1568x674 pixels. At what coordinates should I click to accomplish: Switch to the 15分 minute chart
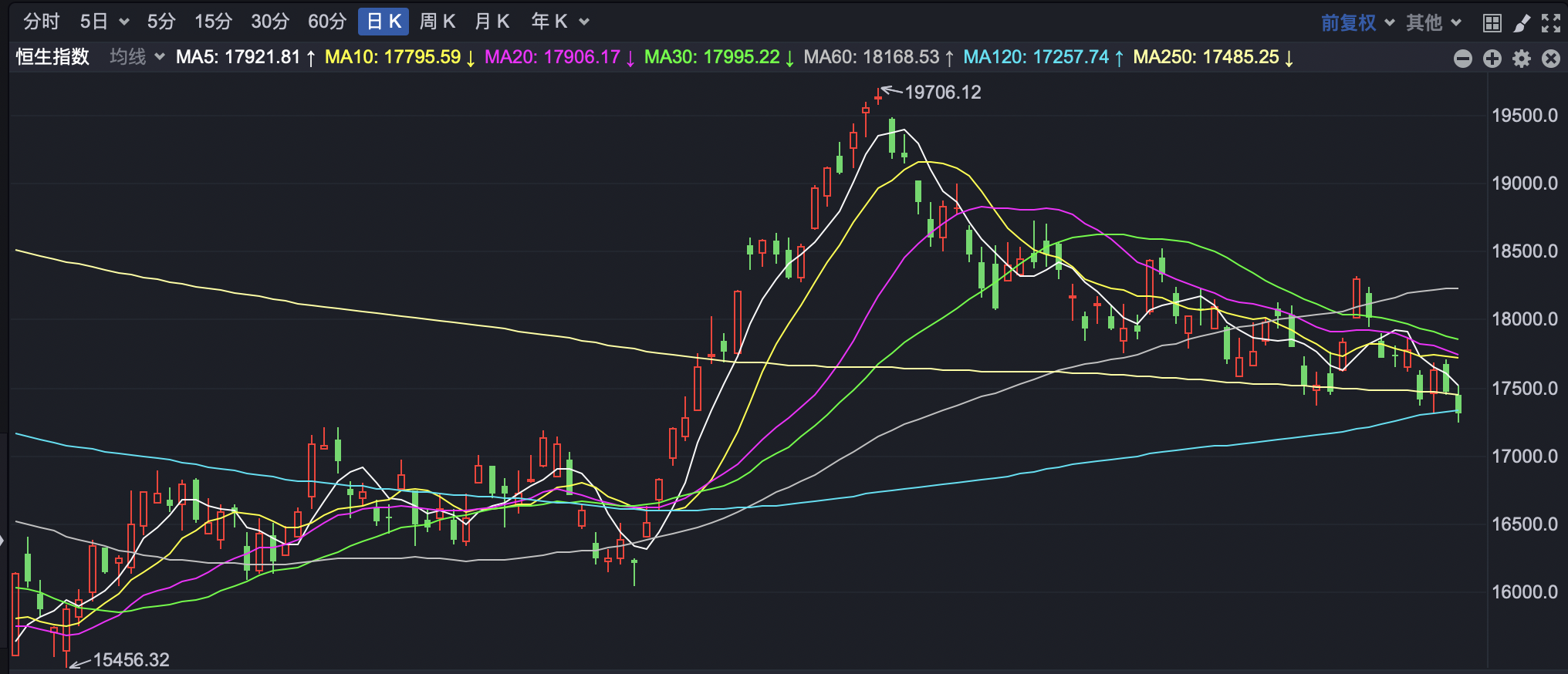pyautogui.click(x=213, y=22)
